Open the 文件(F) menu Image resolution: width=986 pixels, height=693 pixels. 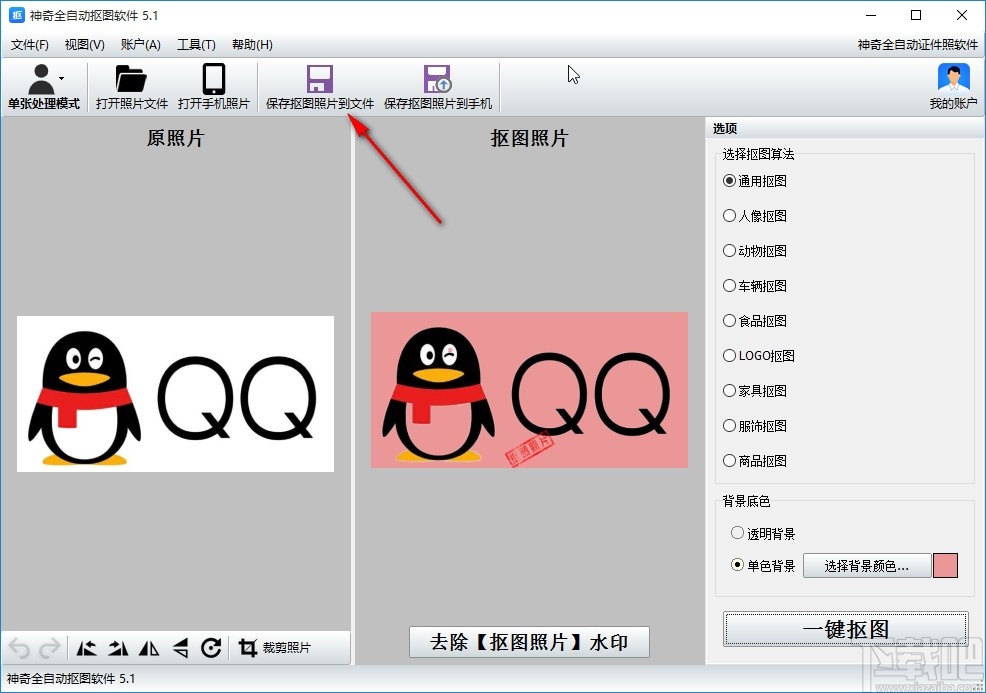pyautogui.click(x=30, y=45)
